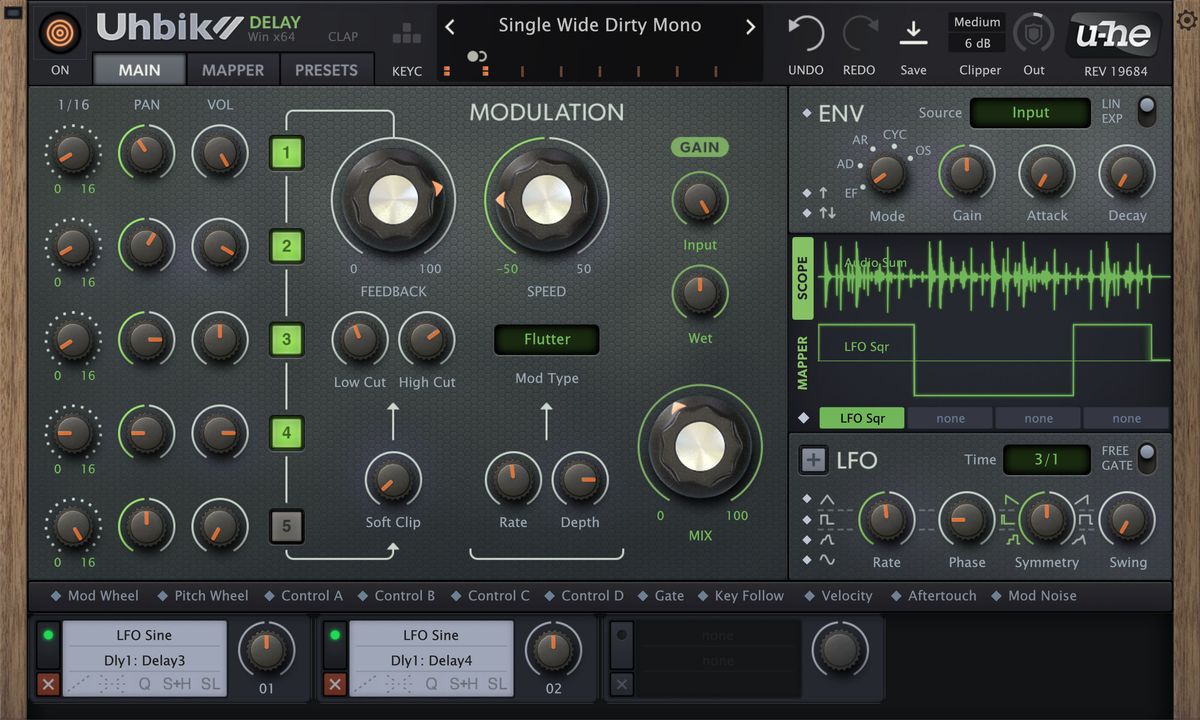Screen dimensions: 1200x720
Task: Go to the next preset arrow
Action: click(750, 27)
